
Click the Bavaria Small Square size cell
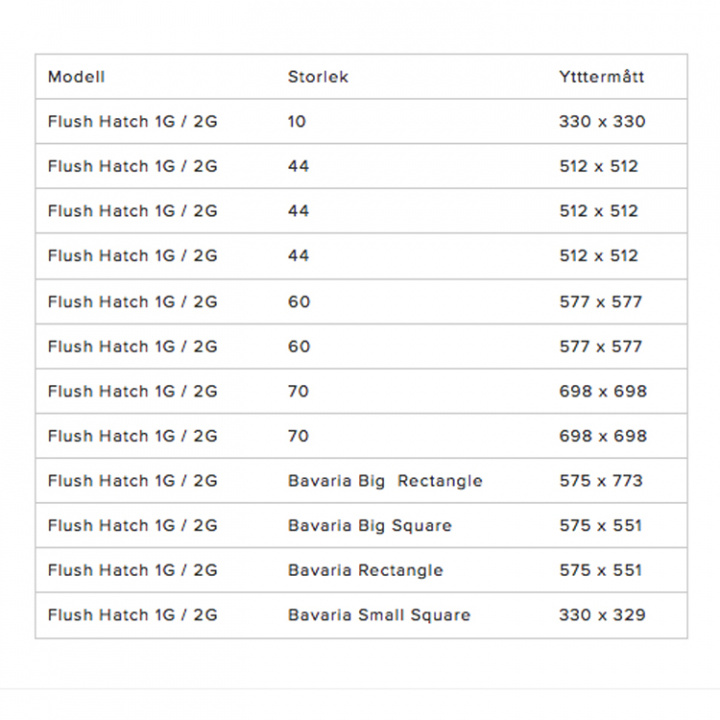[379, 615]
